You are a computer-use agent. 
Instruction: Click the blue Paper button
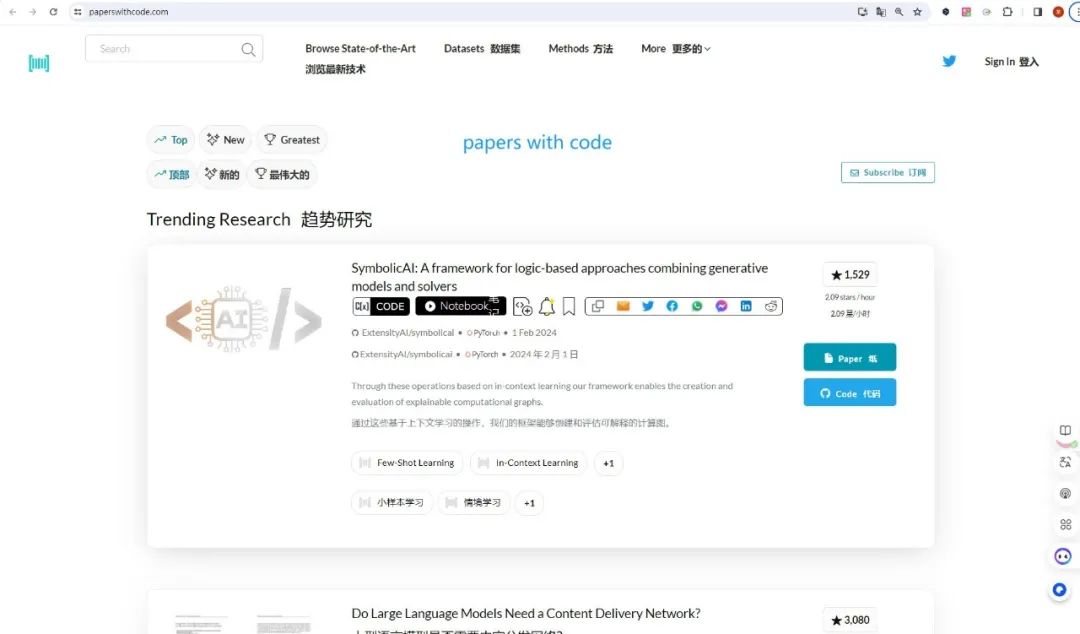point(850,358)
